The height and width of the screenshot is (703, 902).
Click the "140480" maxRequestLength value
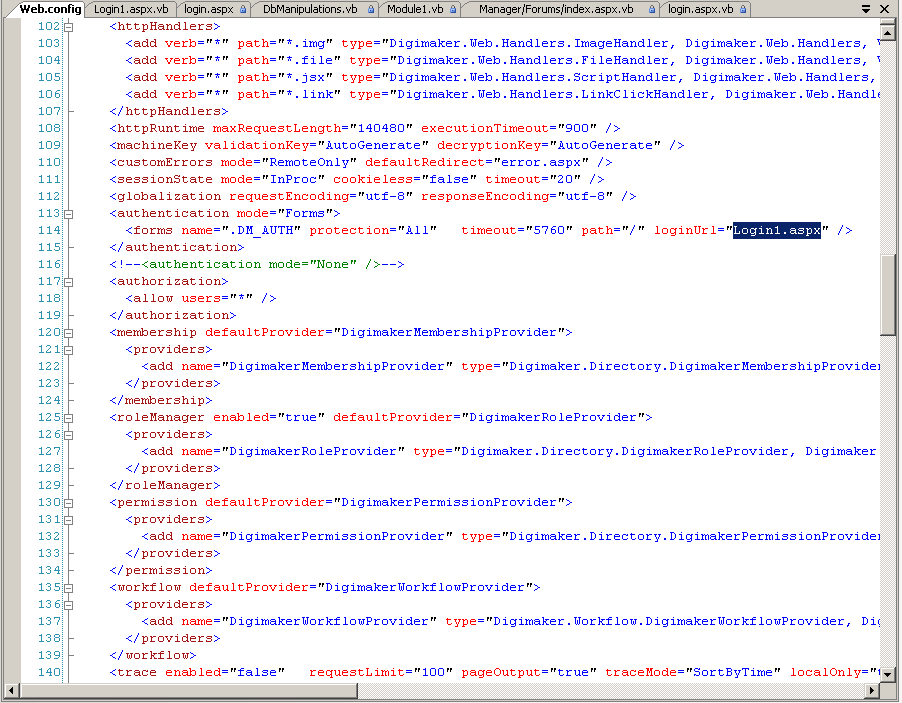(381, 128)
